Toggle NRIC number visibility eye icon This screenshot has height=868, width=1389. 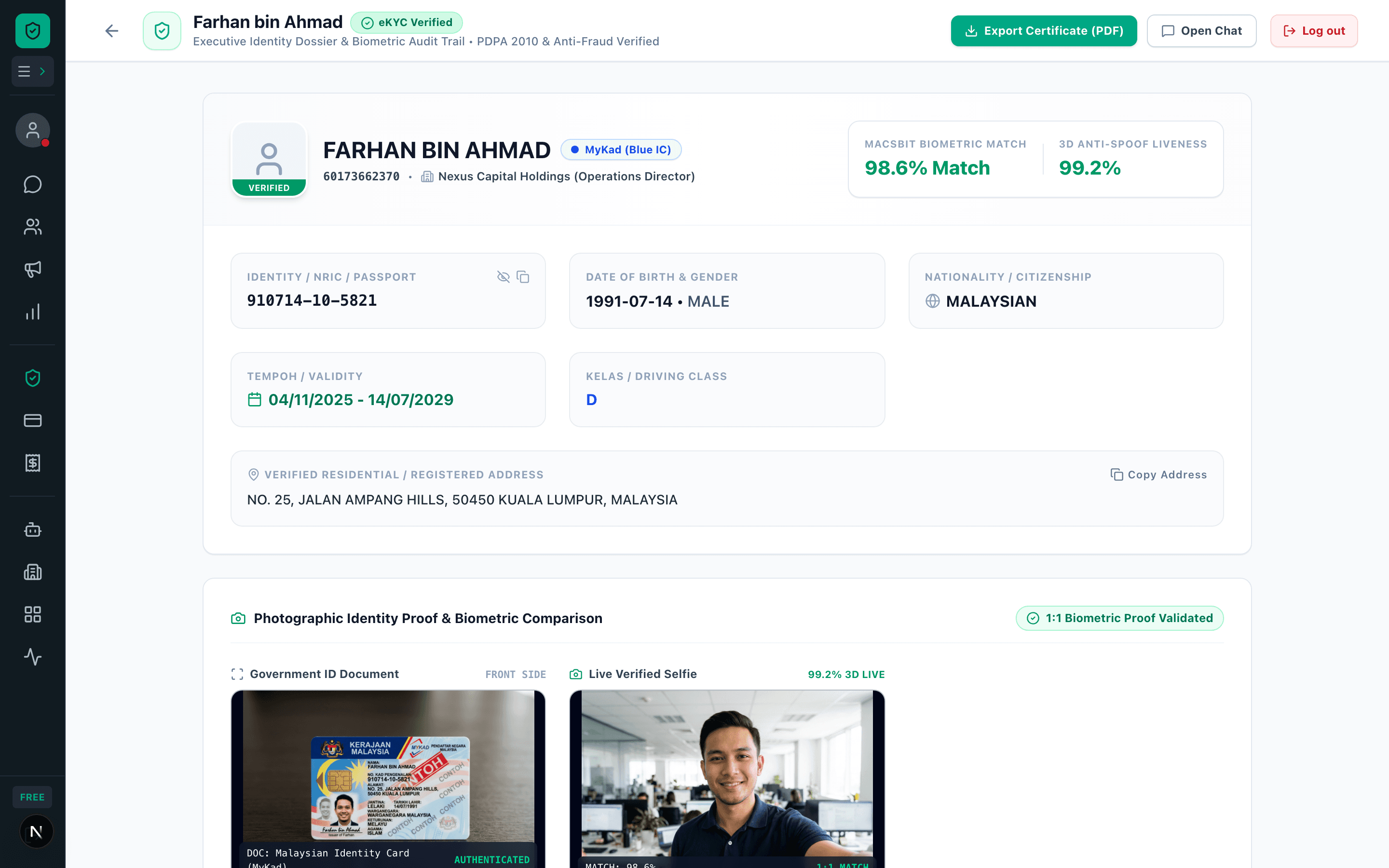pyautogui.click(x=504, y=277)
